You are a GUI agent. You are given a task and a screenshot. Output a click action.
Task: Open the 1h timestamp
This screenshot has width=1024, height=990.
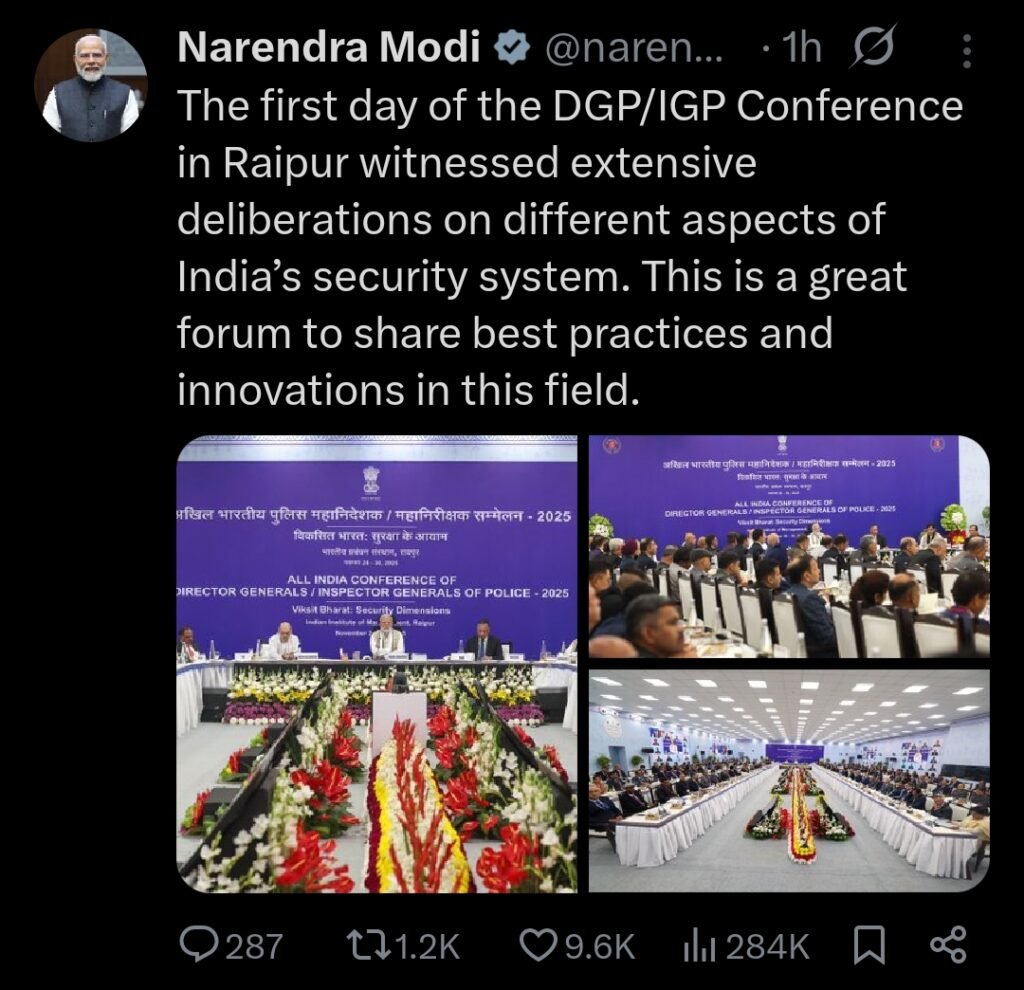pyautogui.click(x=801, y=48)
